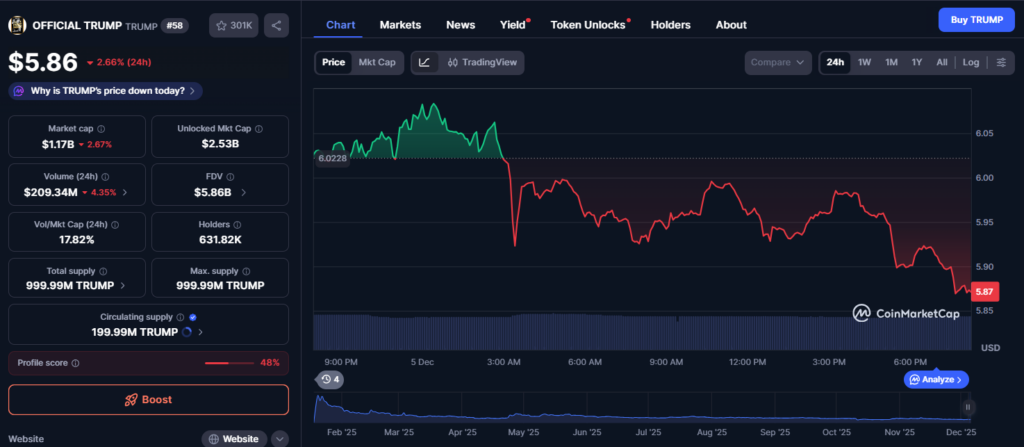Expand Volume (24h) details arrow

pos(123,192)
